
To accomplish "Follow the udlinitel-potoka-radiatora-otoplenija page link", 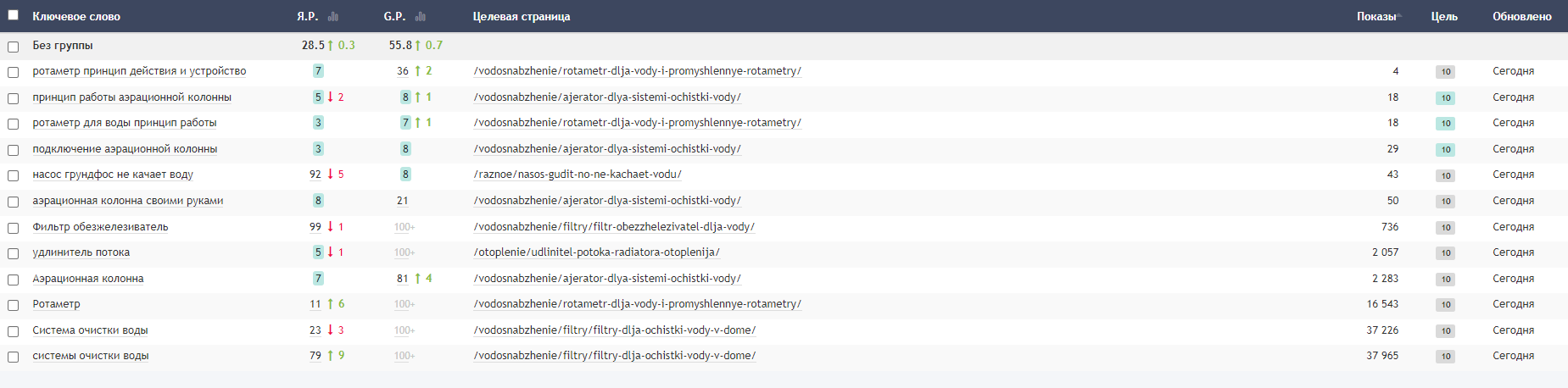I will coord(596,252).
